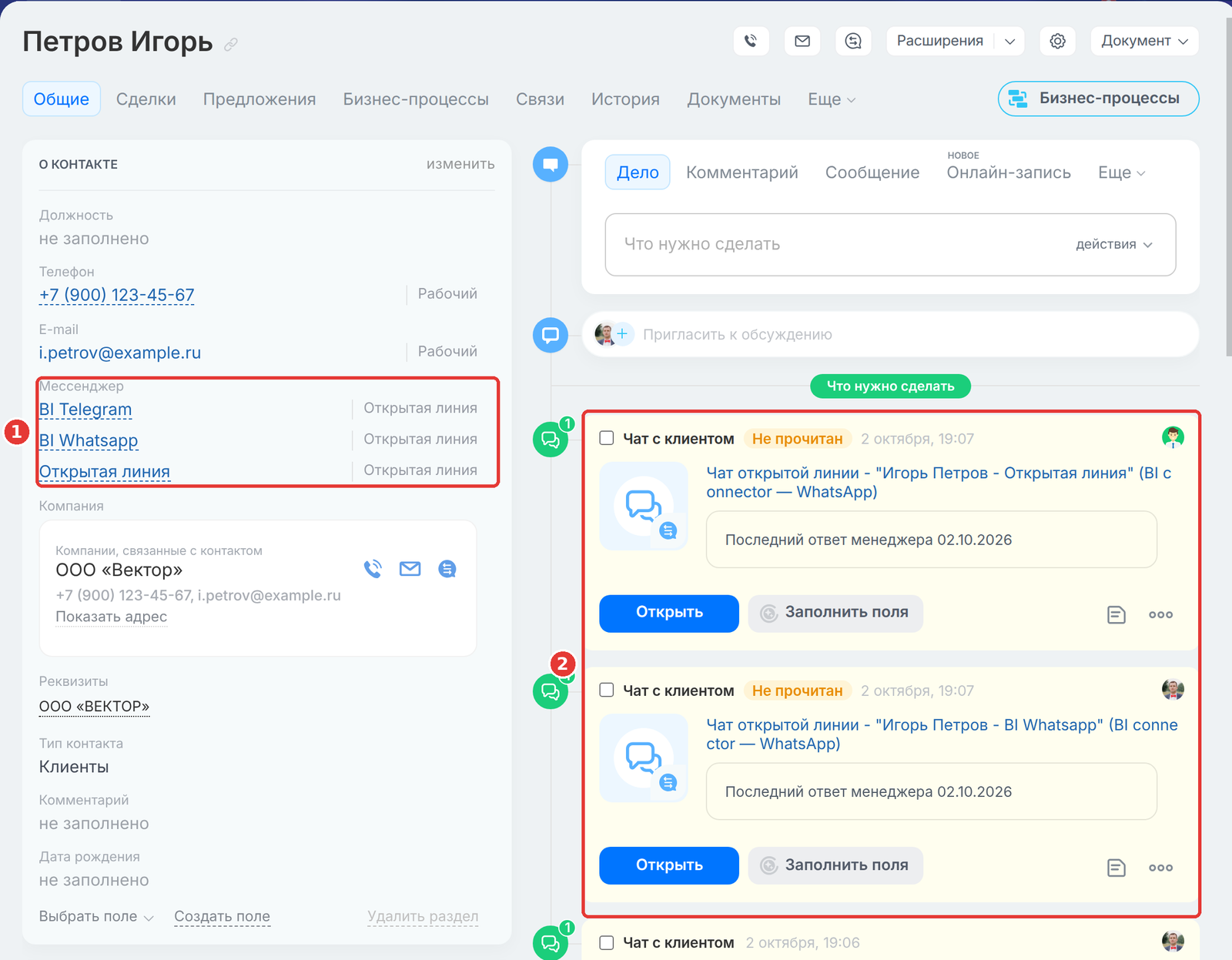Viewport: 1232px width, 960px height.
Task: Click chat thumbnail of Открытая линия card
Action: [644, 506]
